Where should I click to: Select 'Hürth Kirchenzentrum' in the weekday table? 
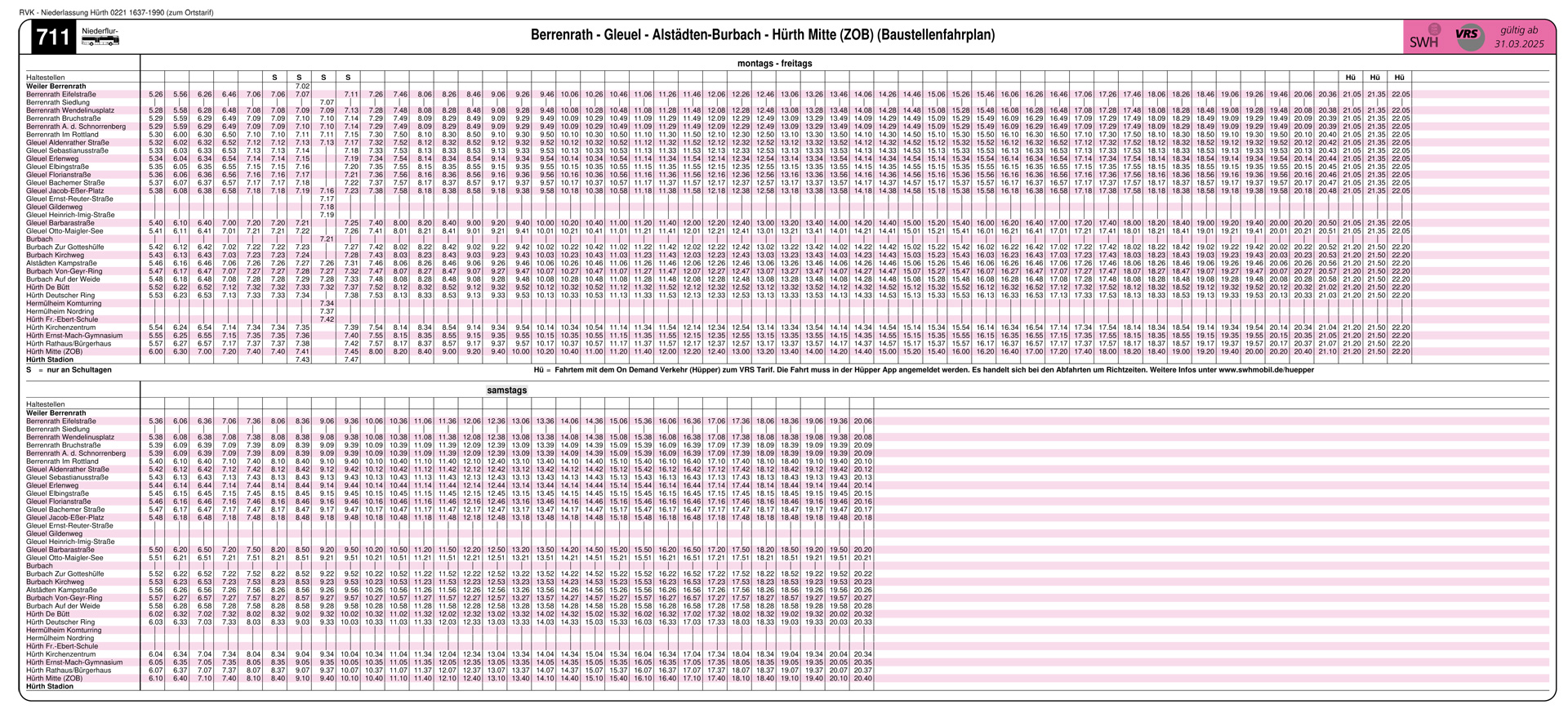coord(60,328)
